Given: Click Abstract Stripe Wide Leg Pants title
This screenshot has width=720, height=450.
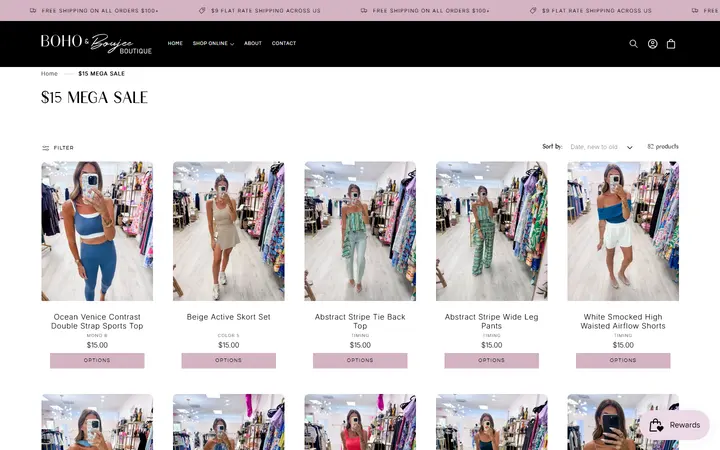Looking at the screenshot, I should [x=491, y=321].
